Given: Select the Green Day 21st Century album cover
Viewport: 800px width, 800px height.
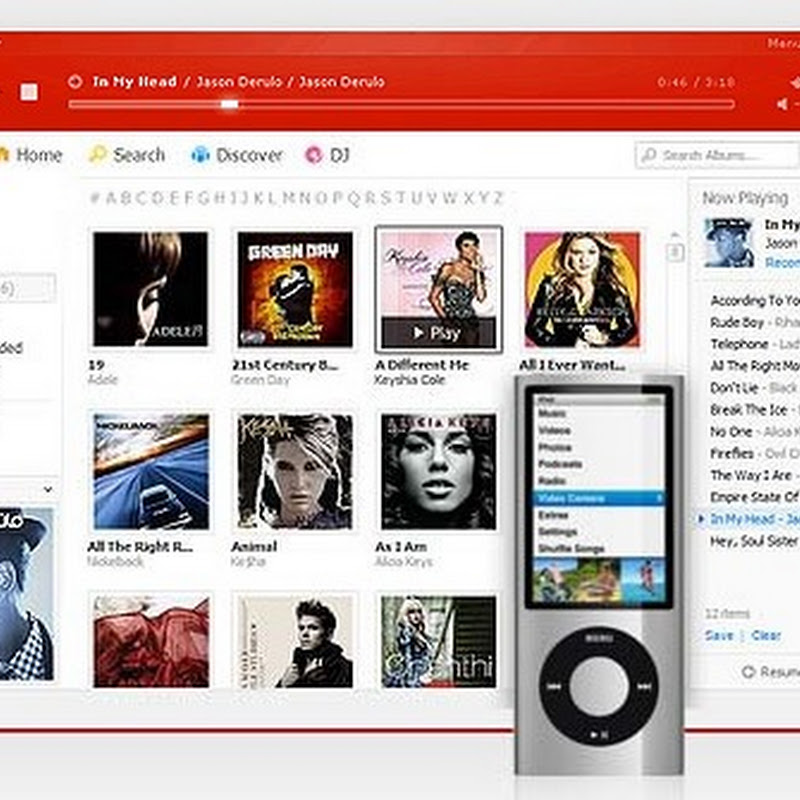Looking at the screenshot, I should 295,289.
